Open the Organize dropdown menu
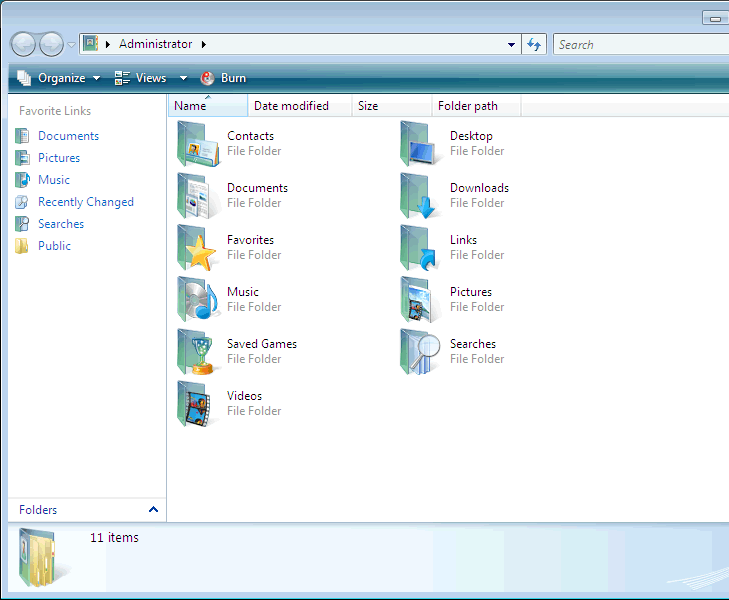 click(x=59, y=78)
